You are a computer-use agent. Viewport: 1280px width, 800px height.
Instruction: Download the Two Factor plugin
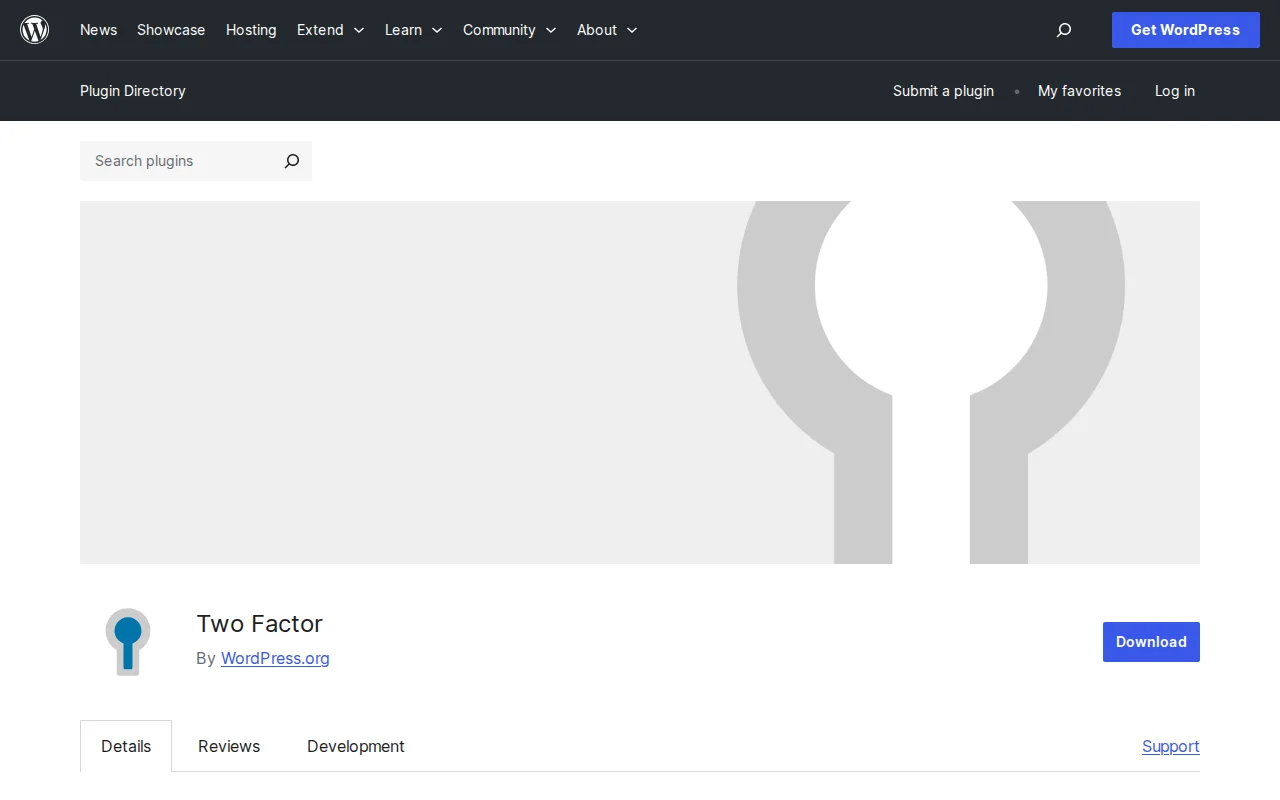point(1150,641)
